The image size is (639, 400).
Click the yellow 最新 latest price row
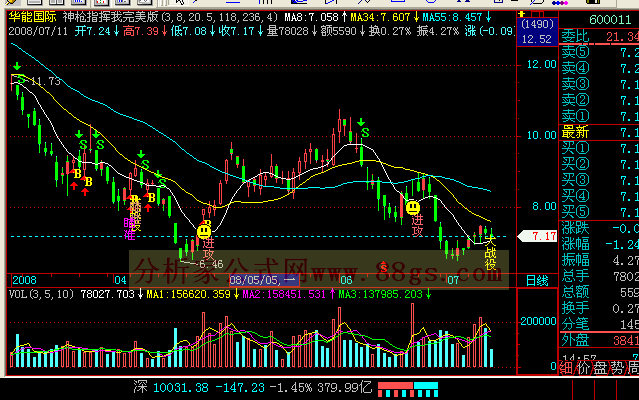point(599,132)
